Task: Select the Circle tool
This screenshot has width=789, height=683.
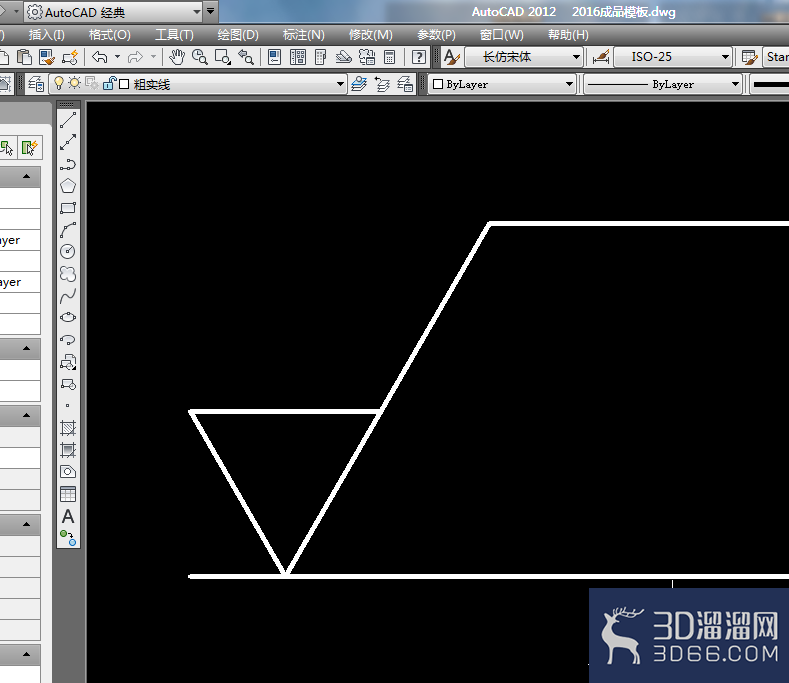Action: (68, 251)
